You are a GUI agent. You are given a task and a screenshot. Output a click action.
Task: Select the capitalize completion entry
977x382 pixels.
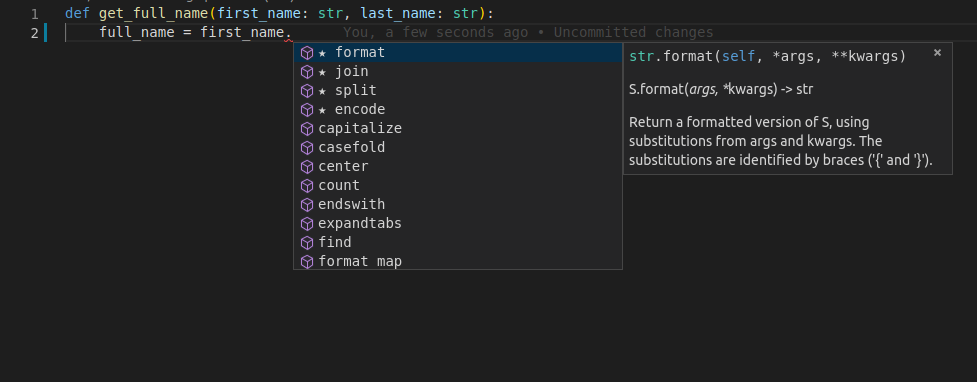coord(457,129)
